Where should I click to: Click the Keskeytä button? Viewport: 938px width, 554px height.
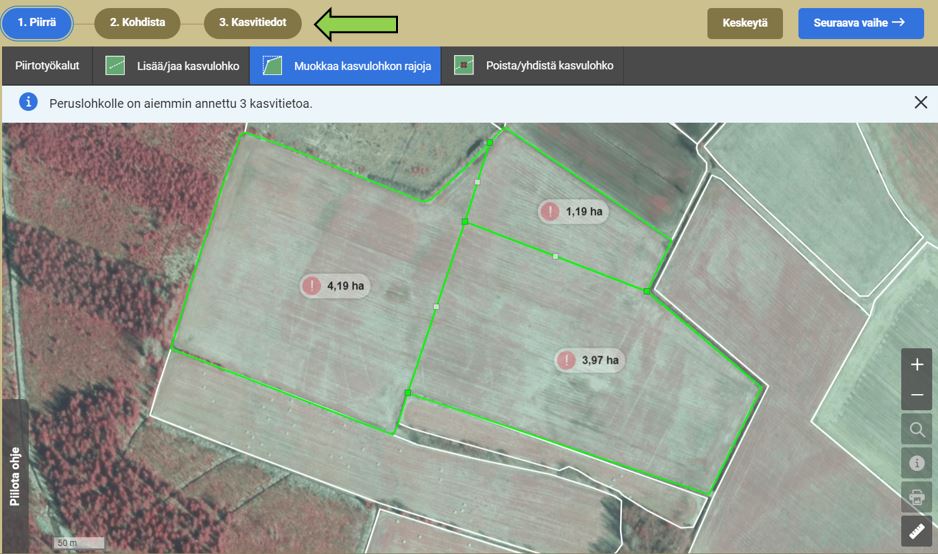click(744, 23)
